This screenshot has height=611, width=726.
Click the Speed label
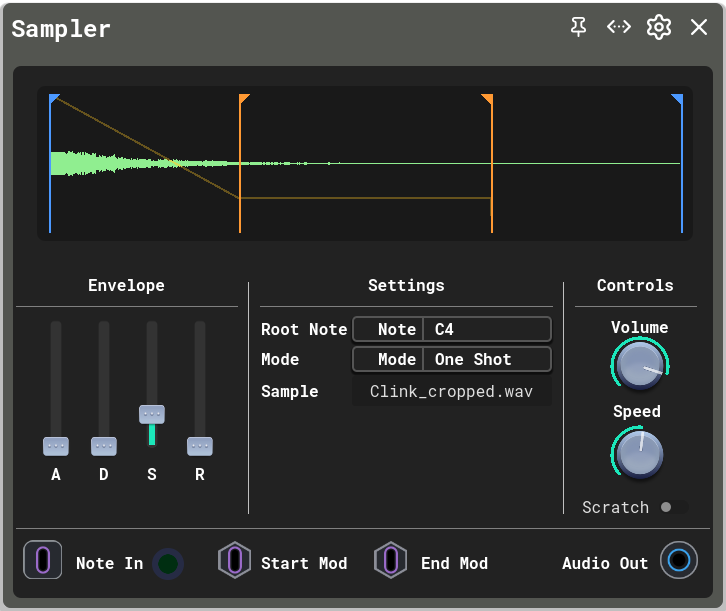[x=637, y=411]
